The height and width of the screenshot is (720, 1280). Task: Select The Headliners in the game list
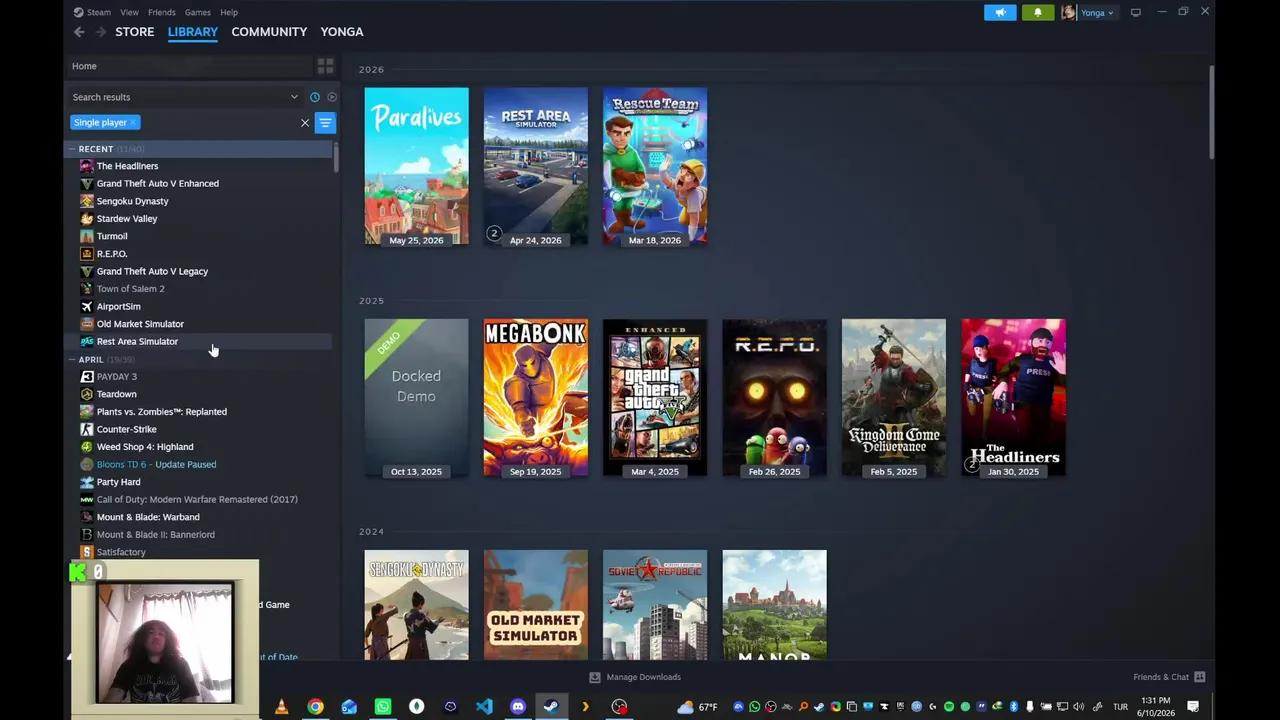[127, 166]
